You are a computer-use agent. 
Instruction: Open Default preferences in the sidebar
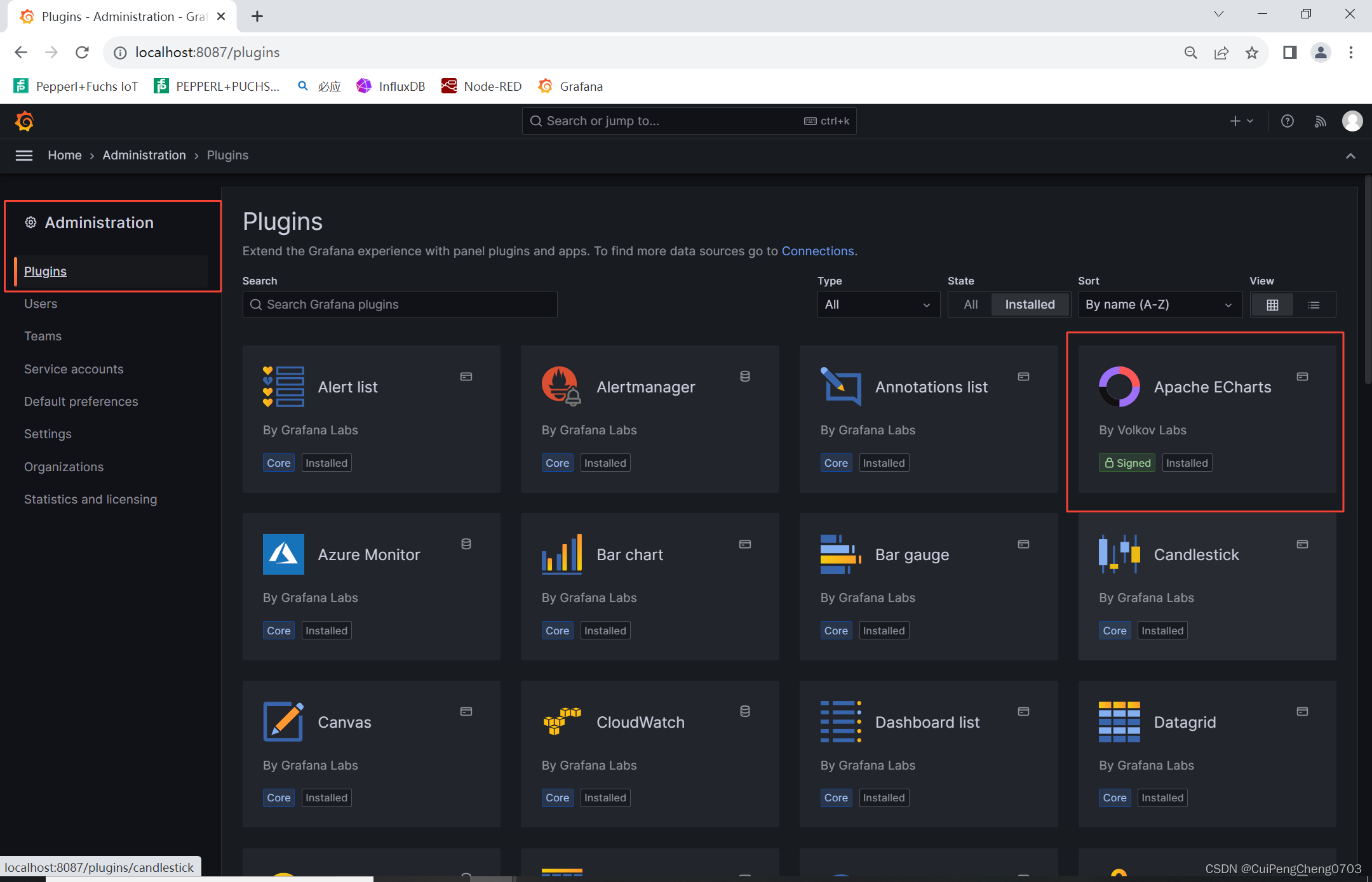[x=81, y=401]
